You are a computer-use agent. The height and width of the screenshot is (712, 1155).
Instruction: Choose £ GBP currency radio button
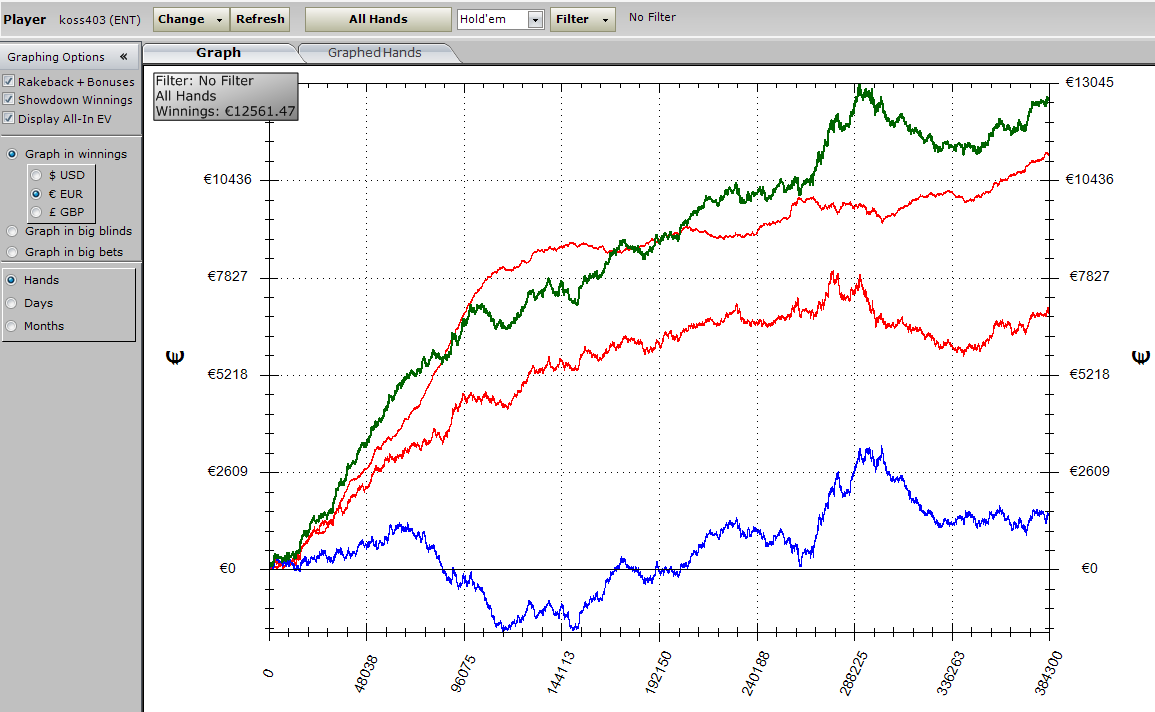coord(37,212)
